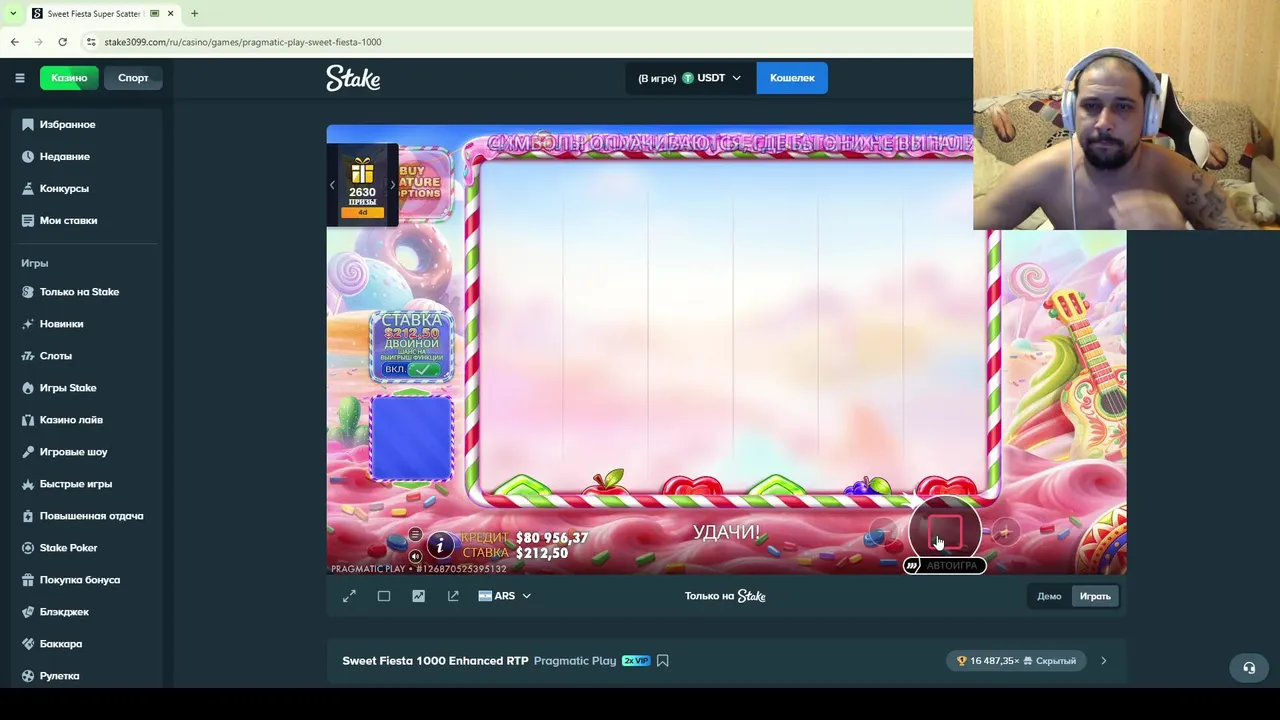
Task: Open Stake Poker
Action: (x=87, y=548)
